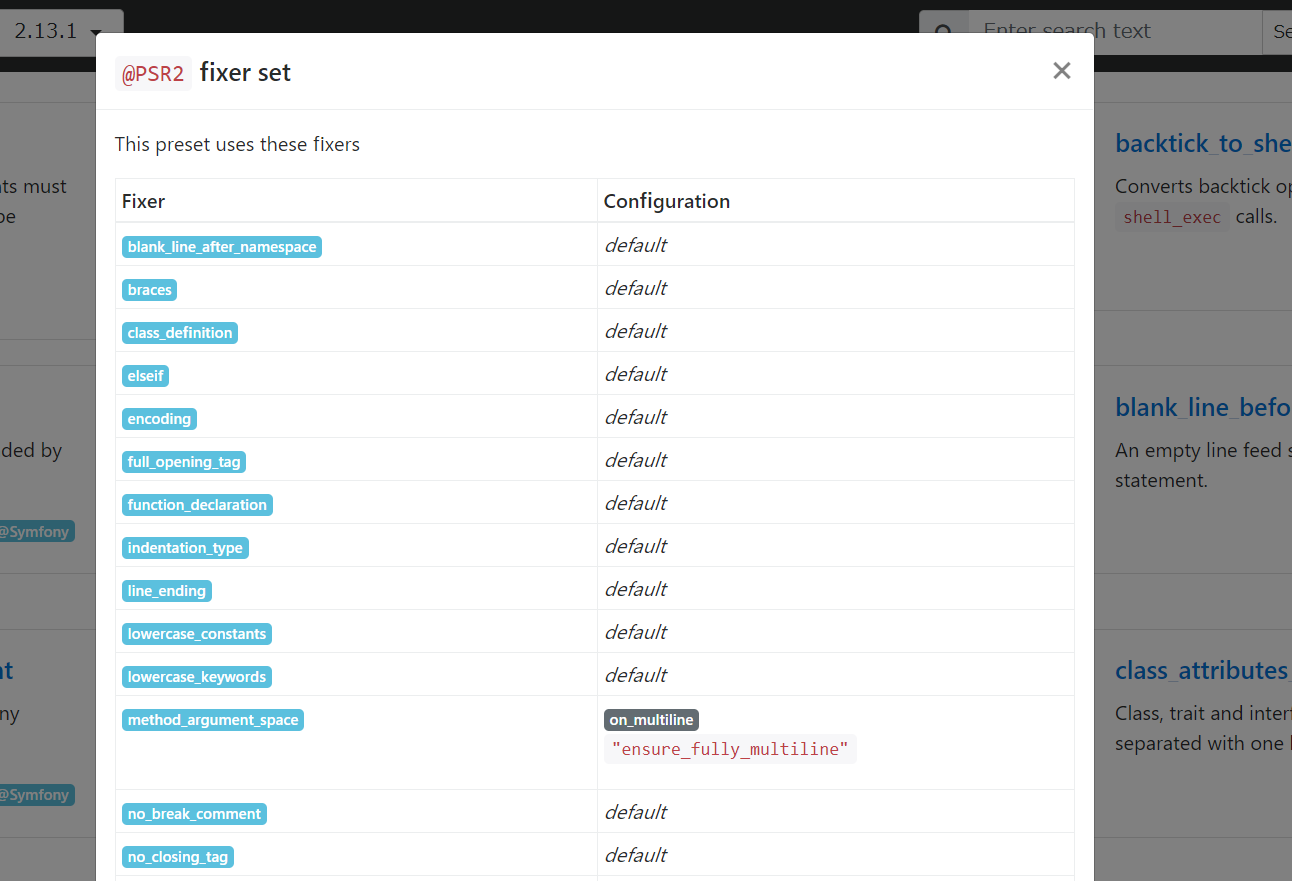Click the lowercase_constants fixer badge

pyautogui.click(x=197, y=634)
